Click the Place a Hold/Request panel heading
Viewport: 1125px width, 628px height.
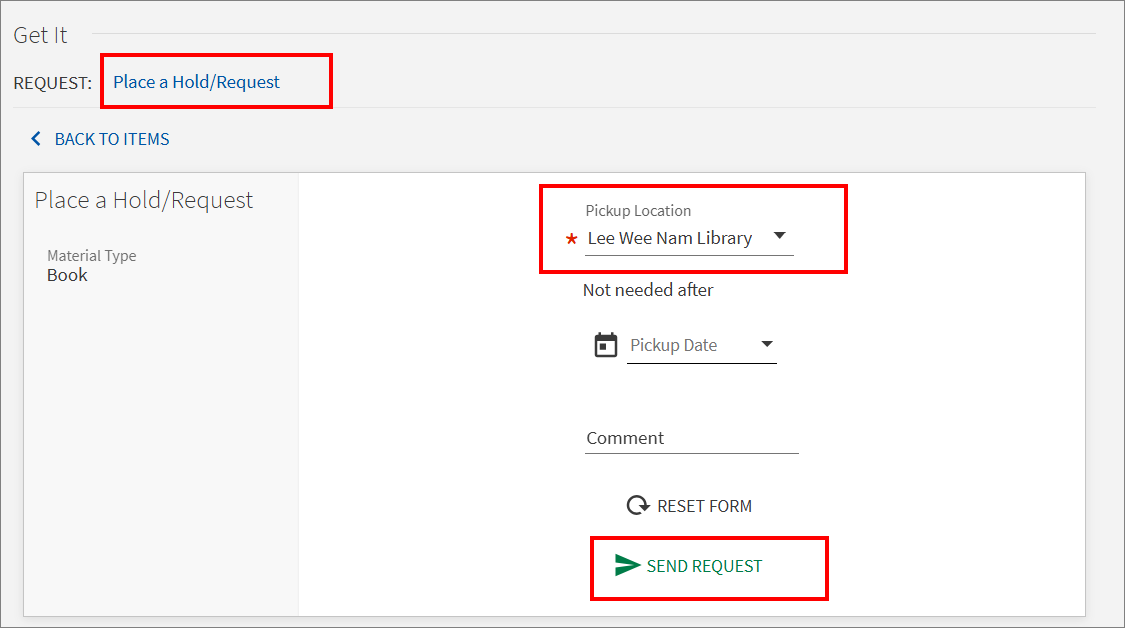point(144,200)
